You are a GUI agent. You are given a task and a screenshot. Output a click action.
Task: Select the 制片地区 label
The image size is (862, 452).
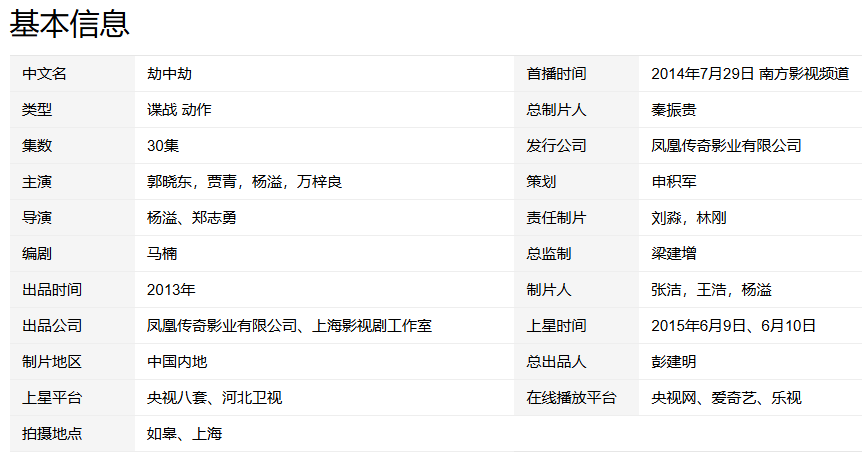point(52,362)
